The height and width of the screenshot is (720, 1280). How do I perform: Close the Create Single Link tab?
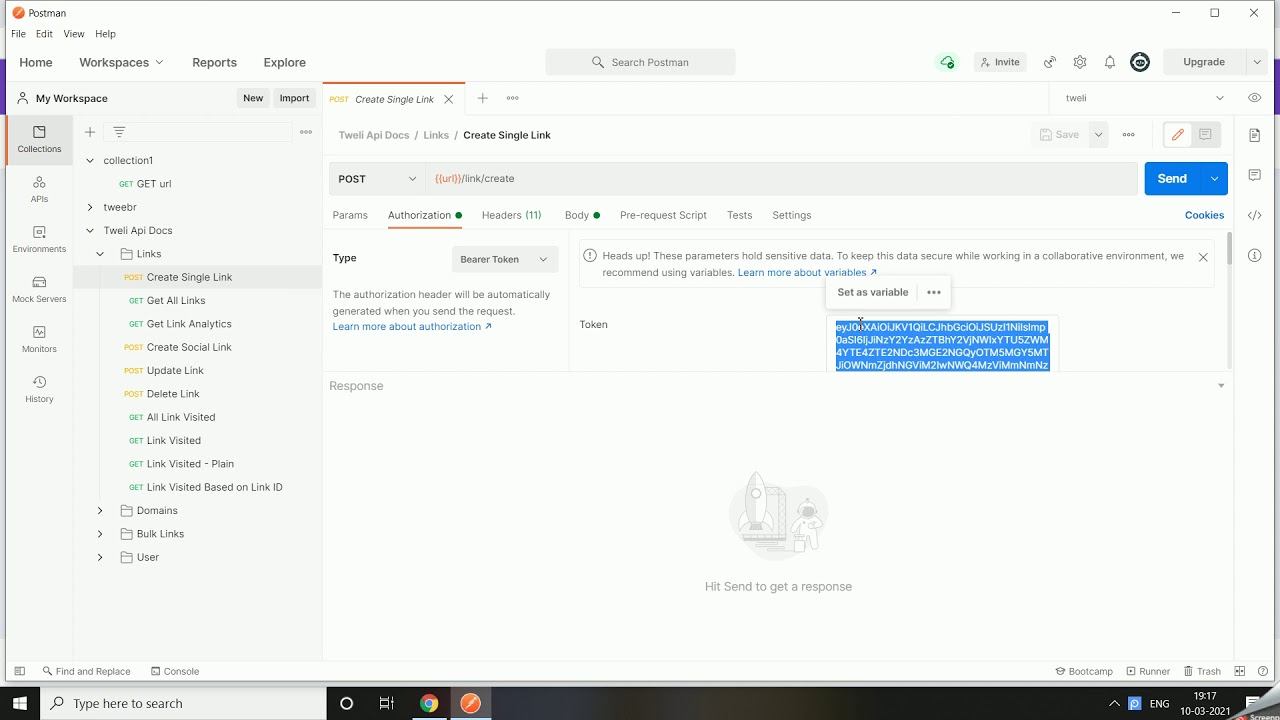449,99
